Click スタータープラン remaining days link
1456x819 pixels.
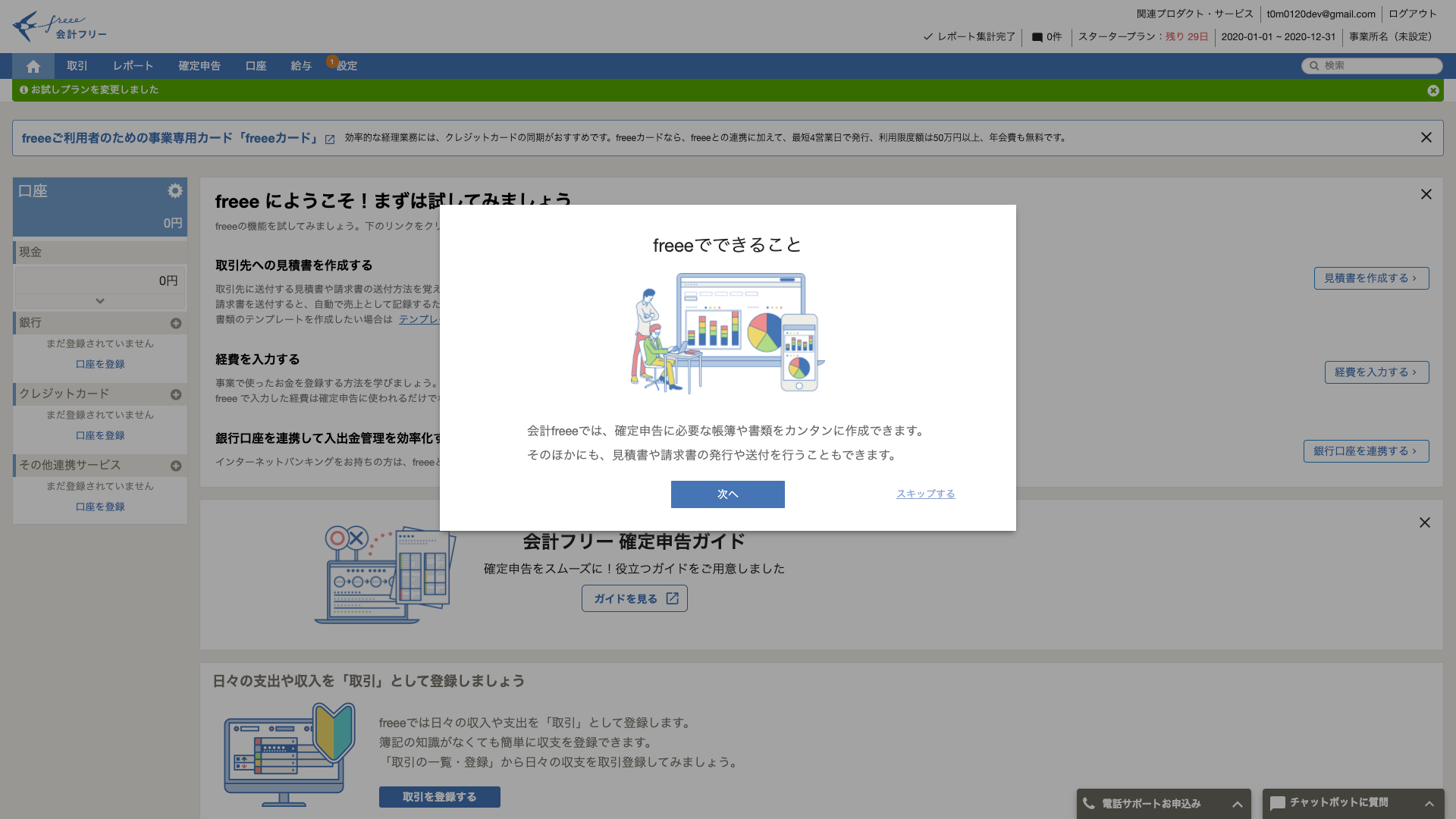tap(1143, 36)
